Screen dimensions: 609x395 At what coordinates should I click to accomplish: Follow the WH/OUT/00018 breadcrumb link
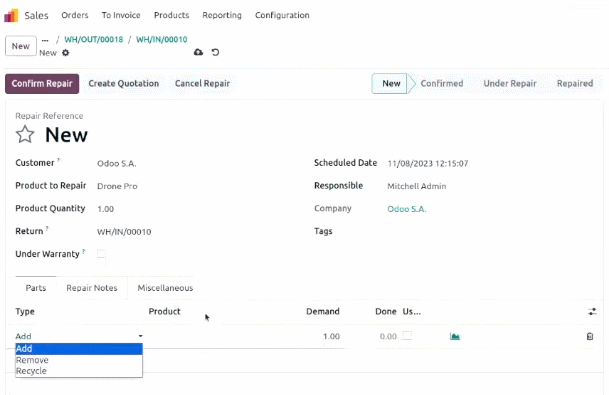tap(94, 39)
